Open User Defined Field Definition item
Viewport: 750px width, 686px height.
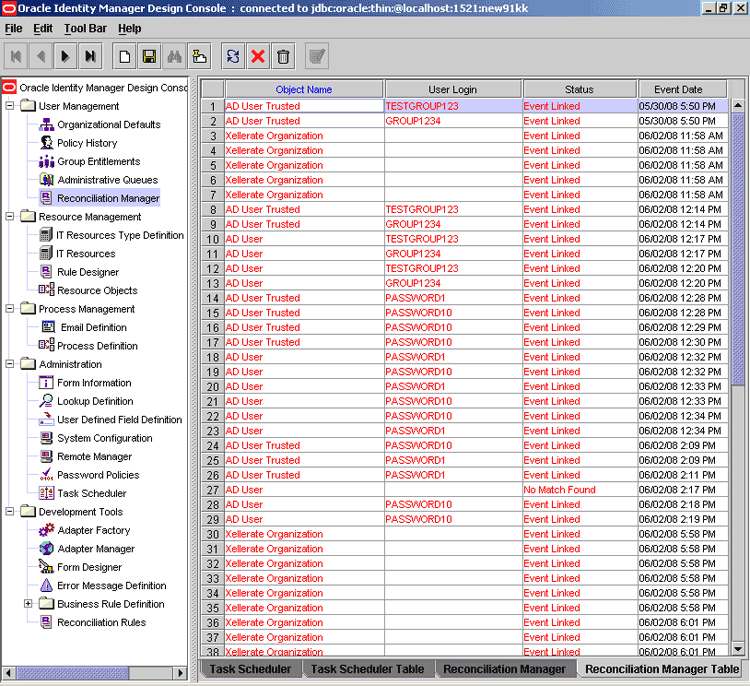(x=120, y=420)
